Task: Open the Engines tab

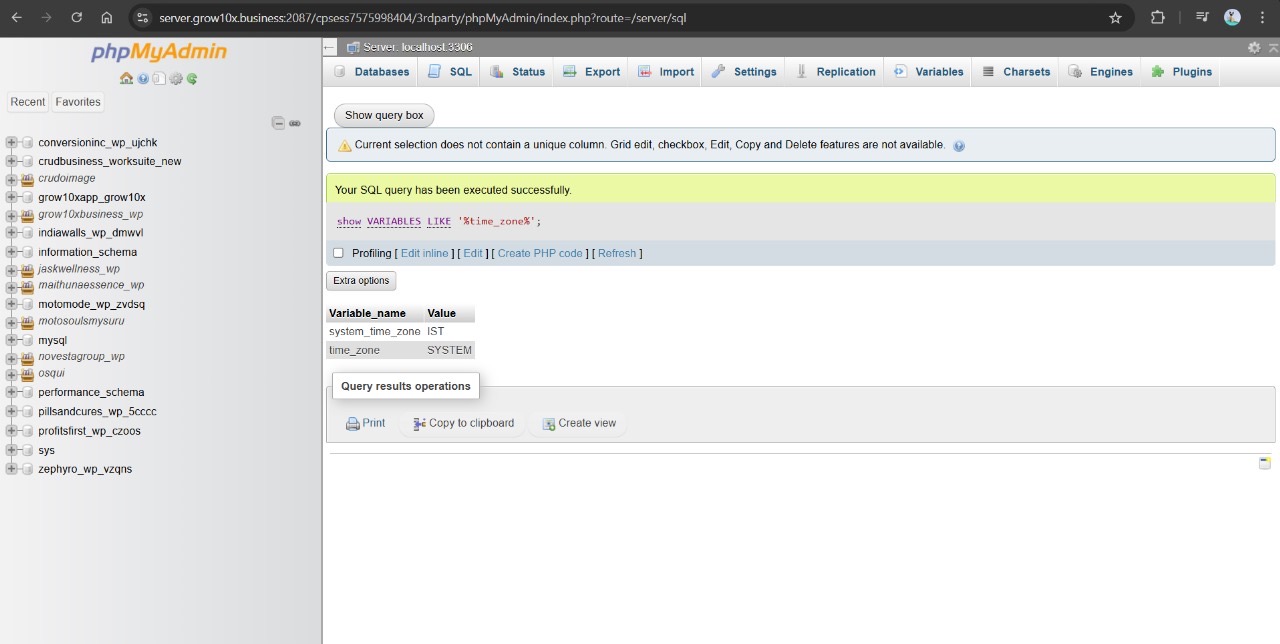Action: 1101,72
